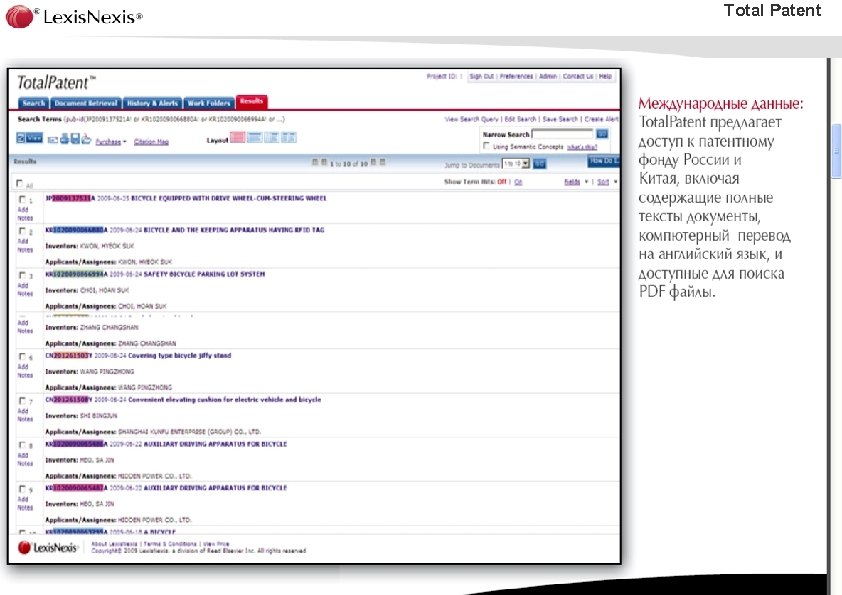Switch to the Search tab
842x595 pixels.
point(33,103)
